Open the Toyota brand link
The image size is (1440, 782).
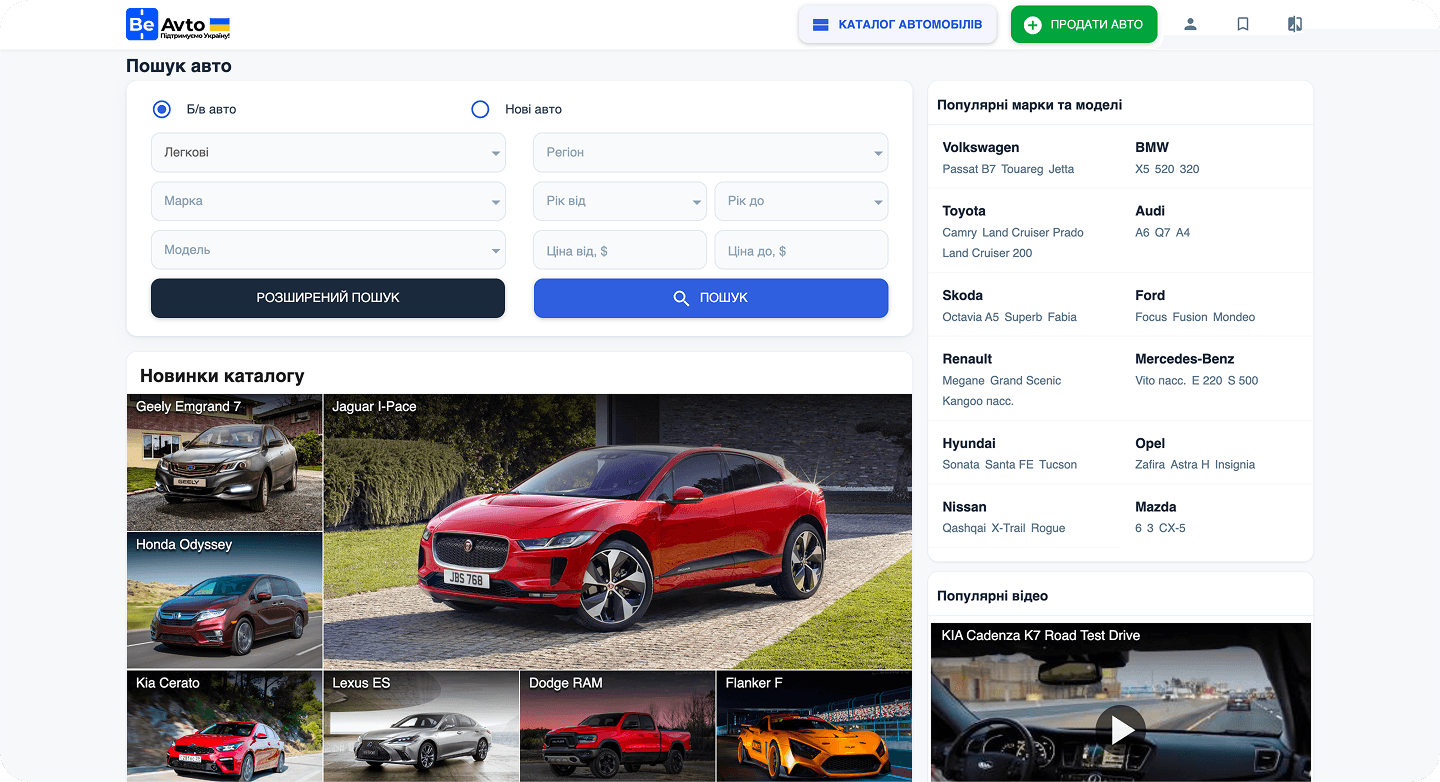coord(964,211)
